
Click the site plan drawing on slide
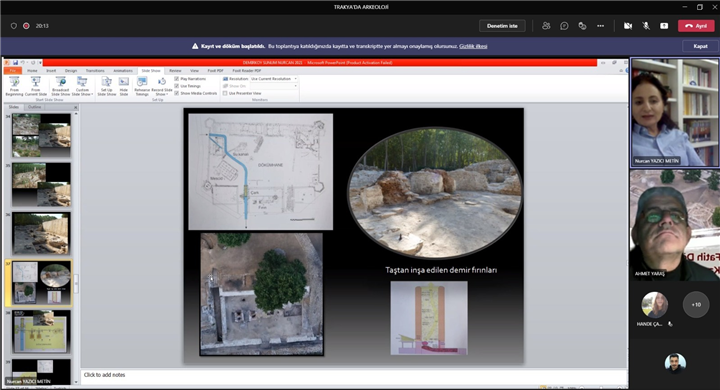point(260,172)
